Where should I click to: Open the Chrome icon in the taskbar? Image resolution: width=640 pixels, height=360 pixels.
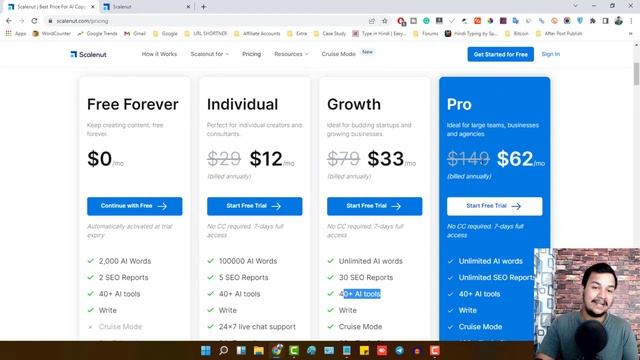tap(277, 351)
